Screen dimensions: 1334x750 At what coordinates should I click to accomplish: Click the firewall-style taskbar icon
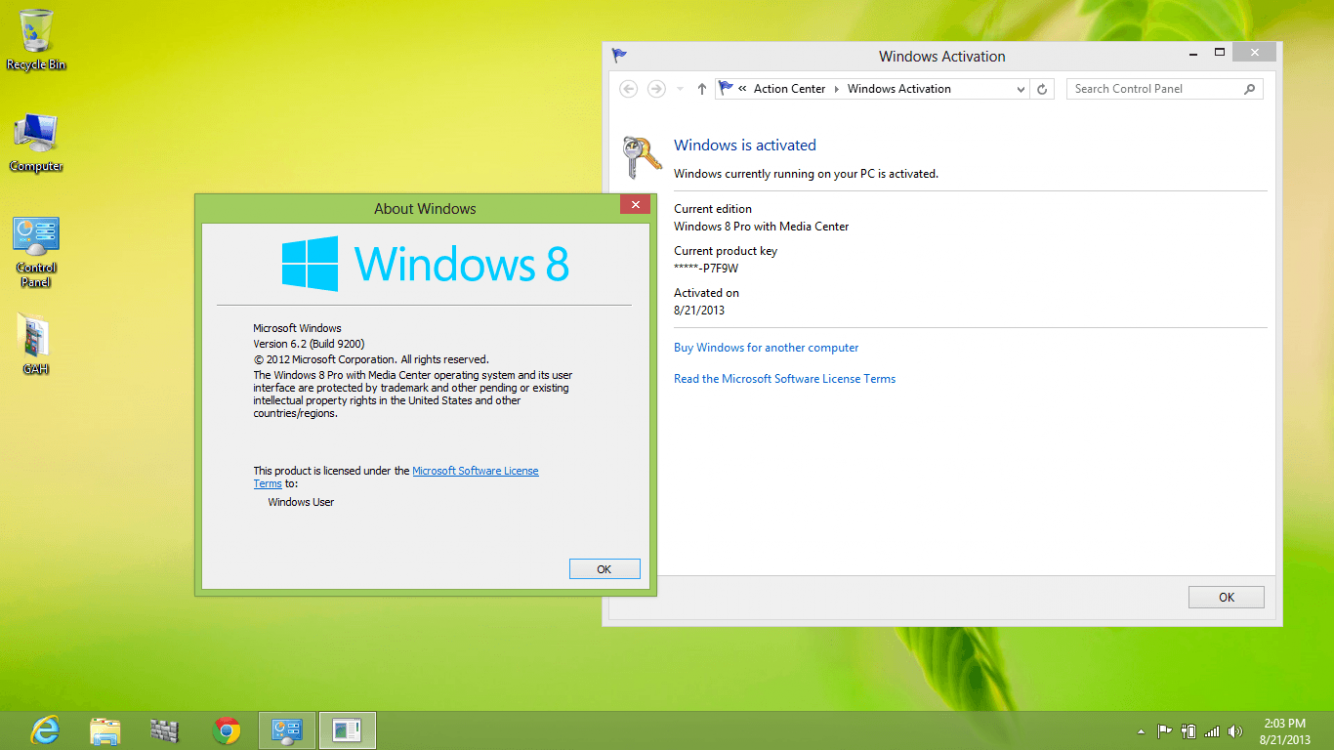(165, 731)
